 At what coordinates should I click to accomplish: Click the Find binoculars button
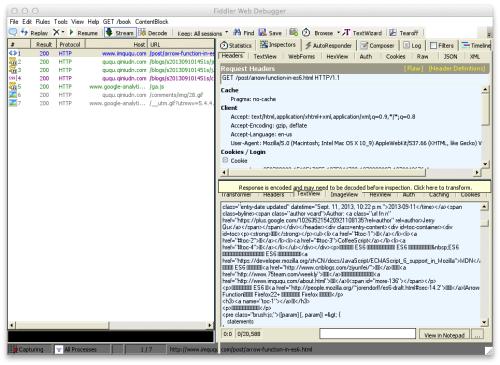click(244, 33)
